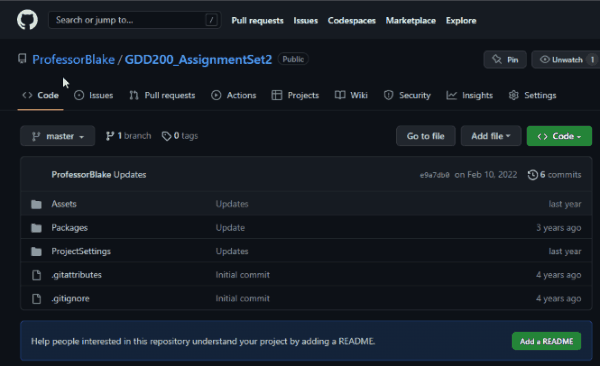This screenshot has width=600, height=366.
Task: Click the gear icon on Settings tab
Action: click(x=514, y=95)
